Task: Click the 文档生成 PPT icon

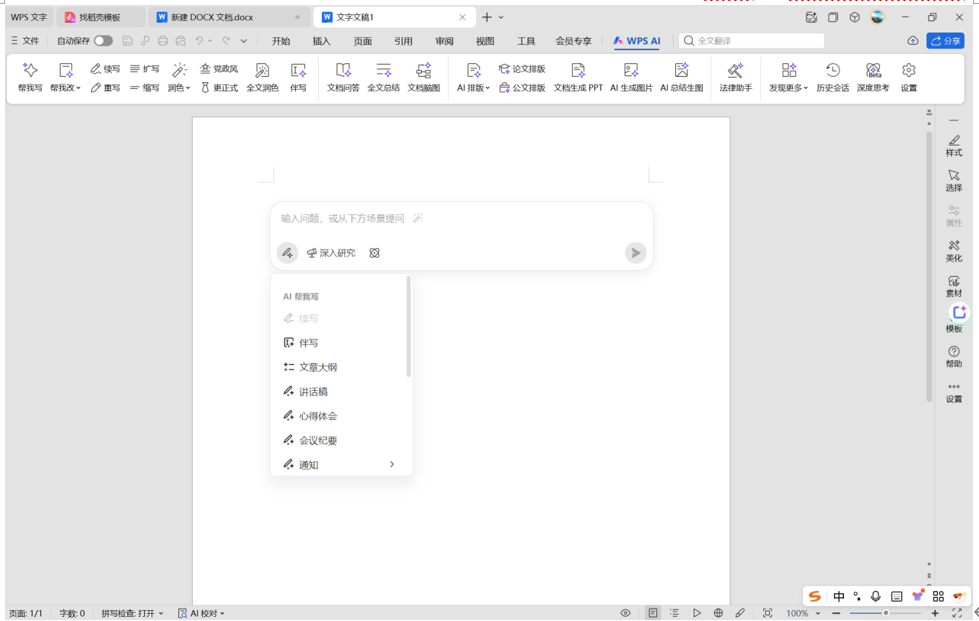Action: pos(578,77)
